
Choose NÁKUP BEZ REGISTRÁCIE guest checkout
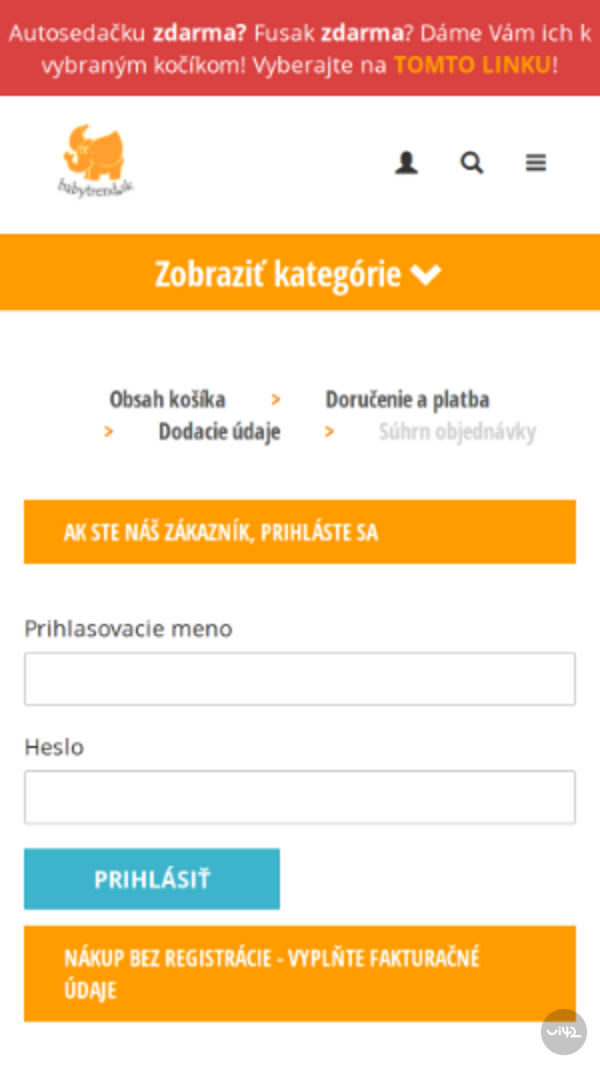[x=300, y=973]
